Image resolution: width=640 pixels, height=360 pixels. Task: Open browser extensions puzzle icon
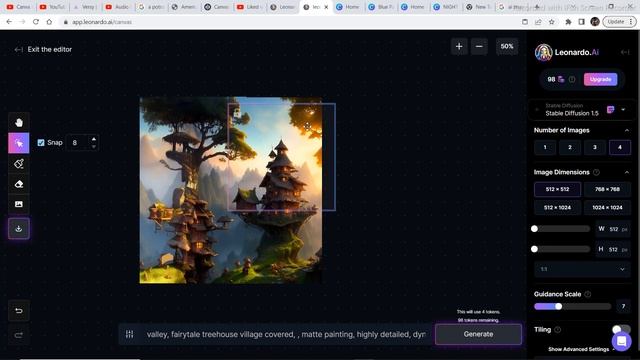coord(568,22)
